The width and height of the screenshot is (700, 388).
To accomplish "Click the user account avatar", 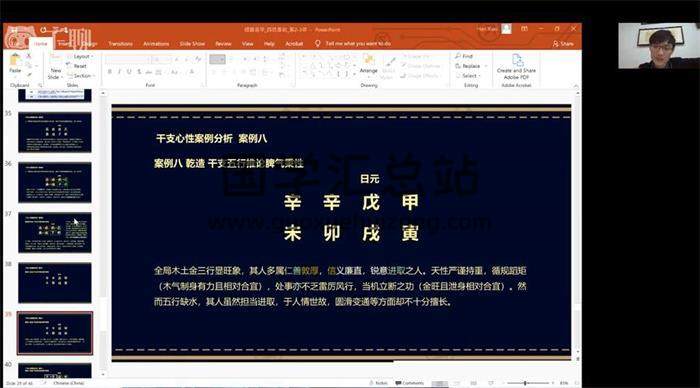I will [x=506, y=29].
